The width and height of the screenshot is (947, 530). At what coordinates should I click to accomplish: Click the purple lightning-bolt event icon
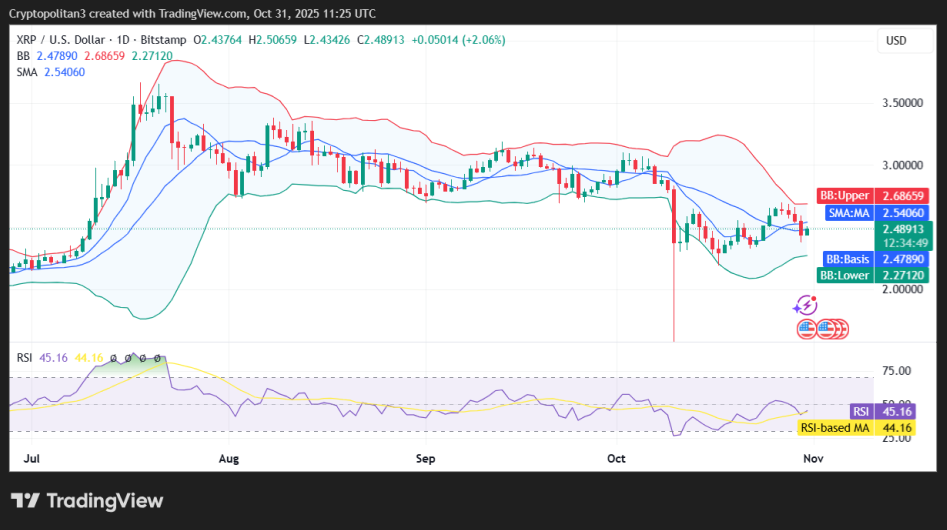(806, 306)
